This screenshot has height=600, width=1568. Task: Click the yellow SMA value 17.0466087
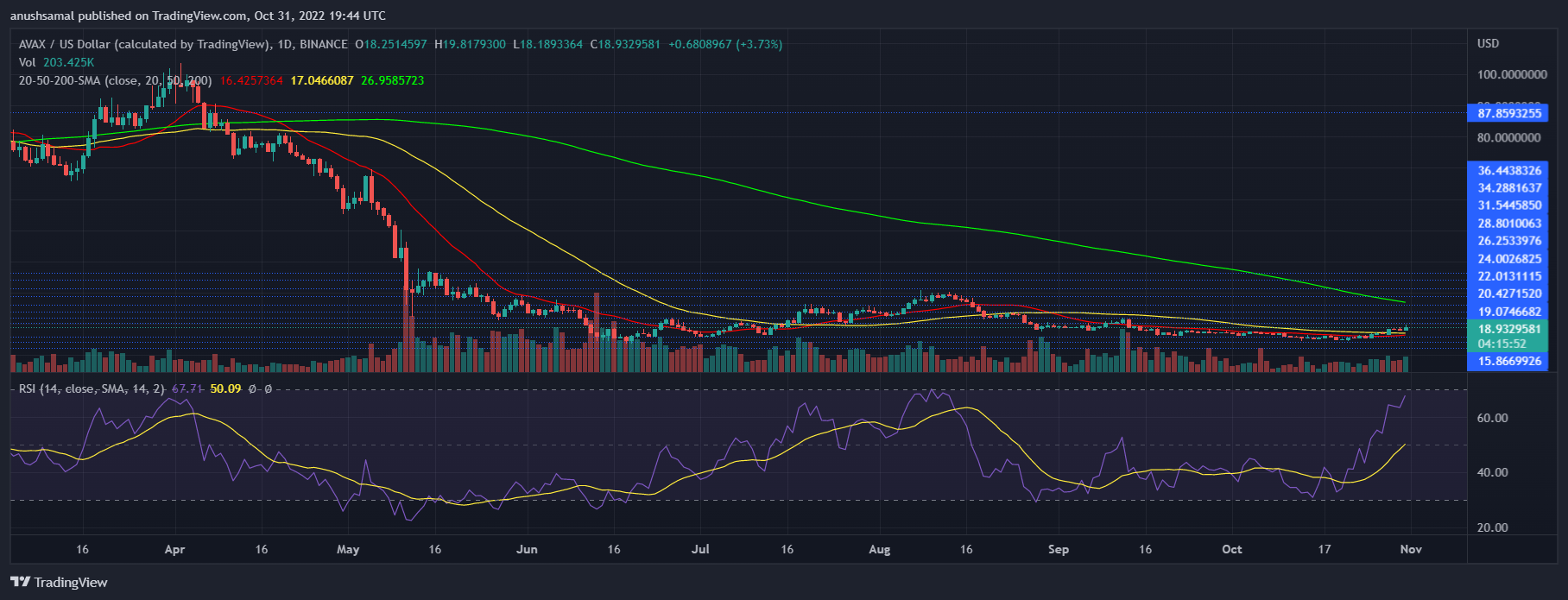[x=322, y=80]
